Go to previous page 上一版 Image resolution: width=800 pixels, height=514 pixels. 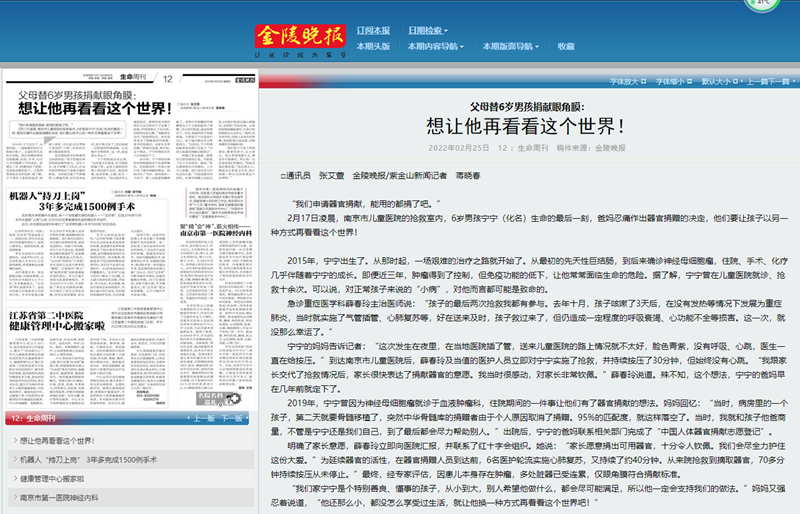(x=204, y=419)
